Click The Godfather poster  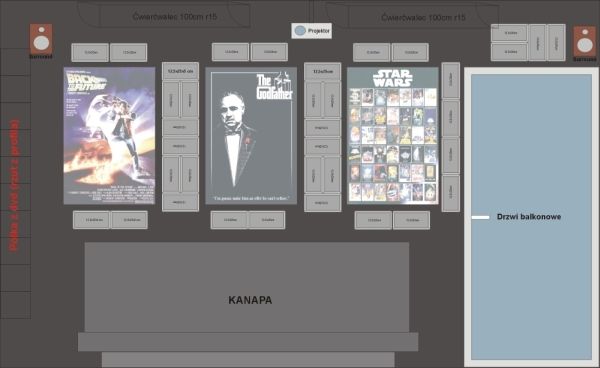[251, 136]
